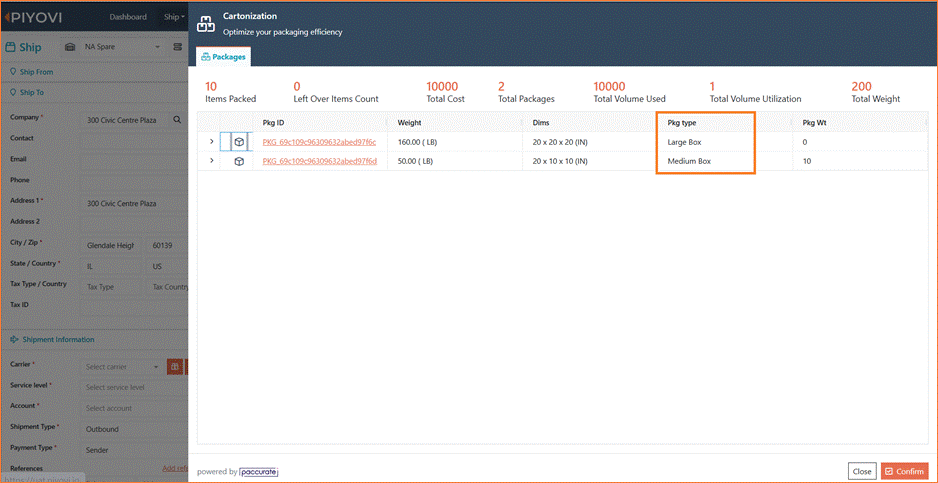The image size is (938, 483).
Task: Open the NA Spare location dropdown
Action: [123, 47]
